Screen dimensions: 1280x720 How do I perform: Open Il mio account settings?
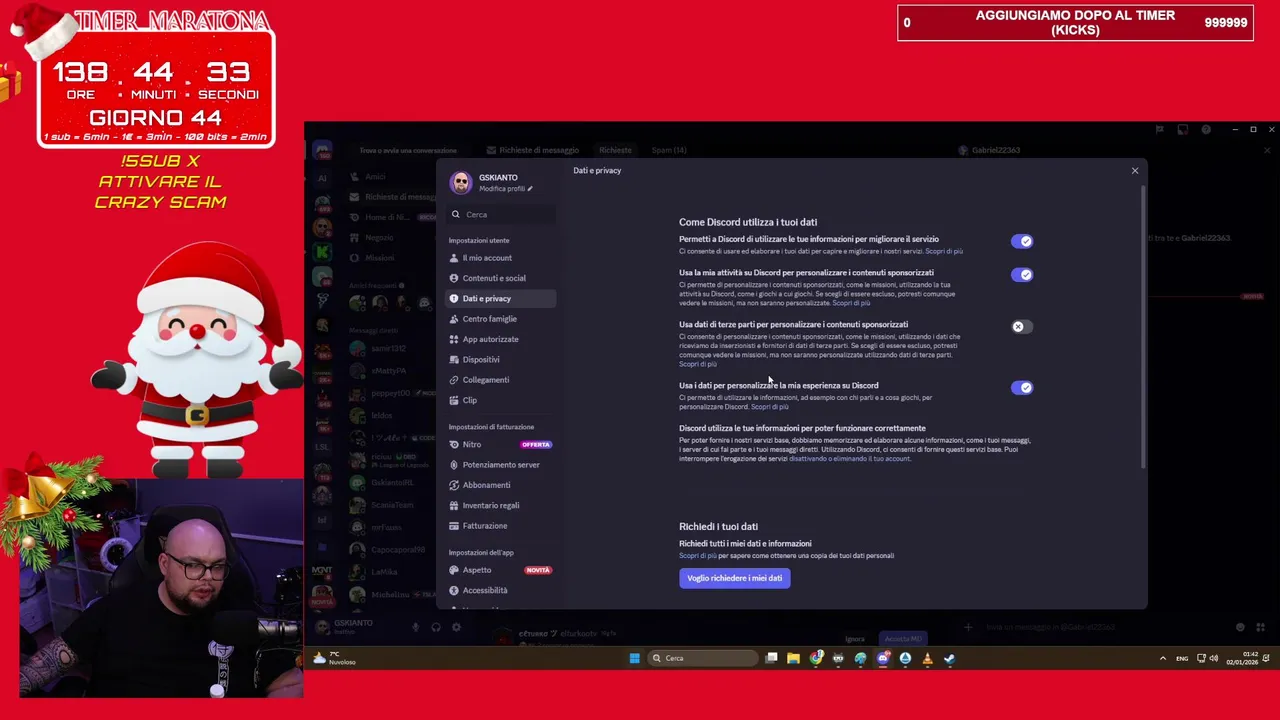[500, 258]
